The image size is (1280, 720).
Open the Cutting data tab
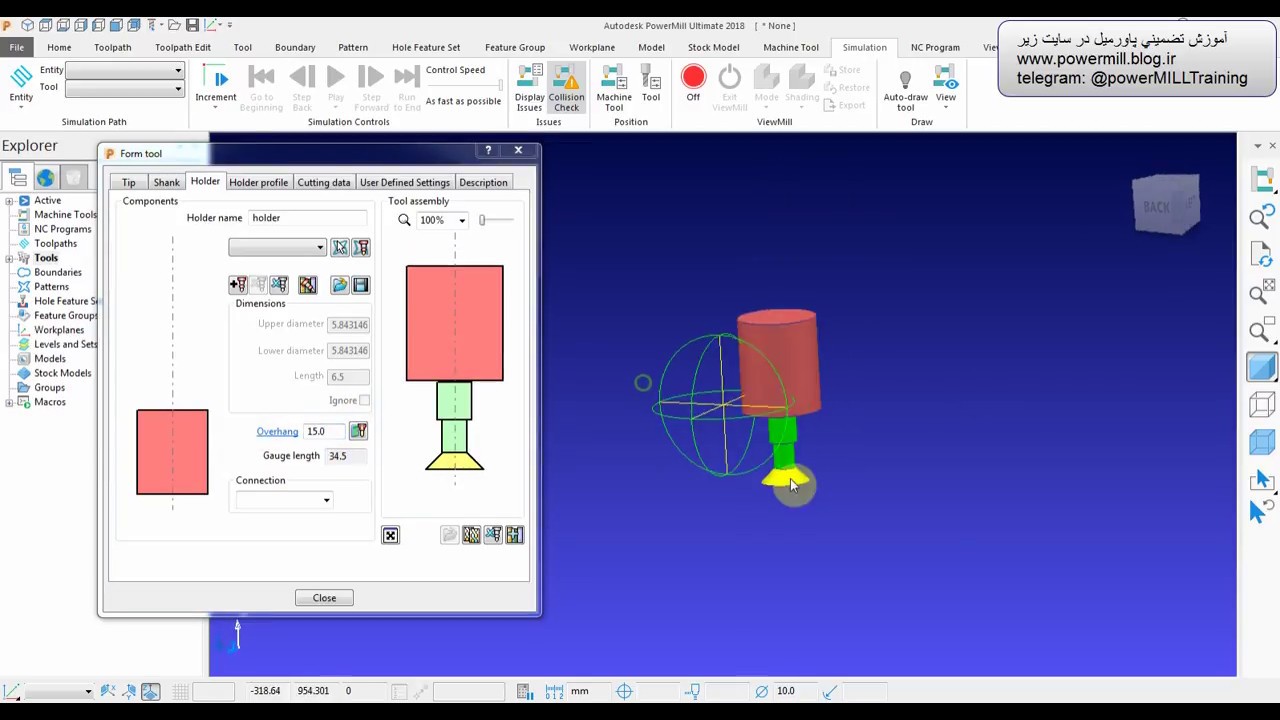tap(324, 182)
